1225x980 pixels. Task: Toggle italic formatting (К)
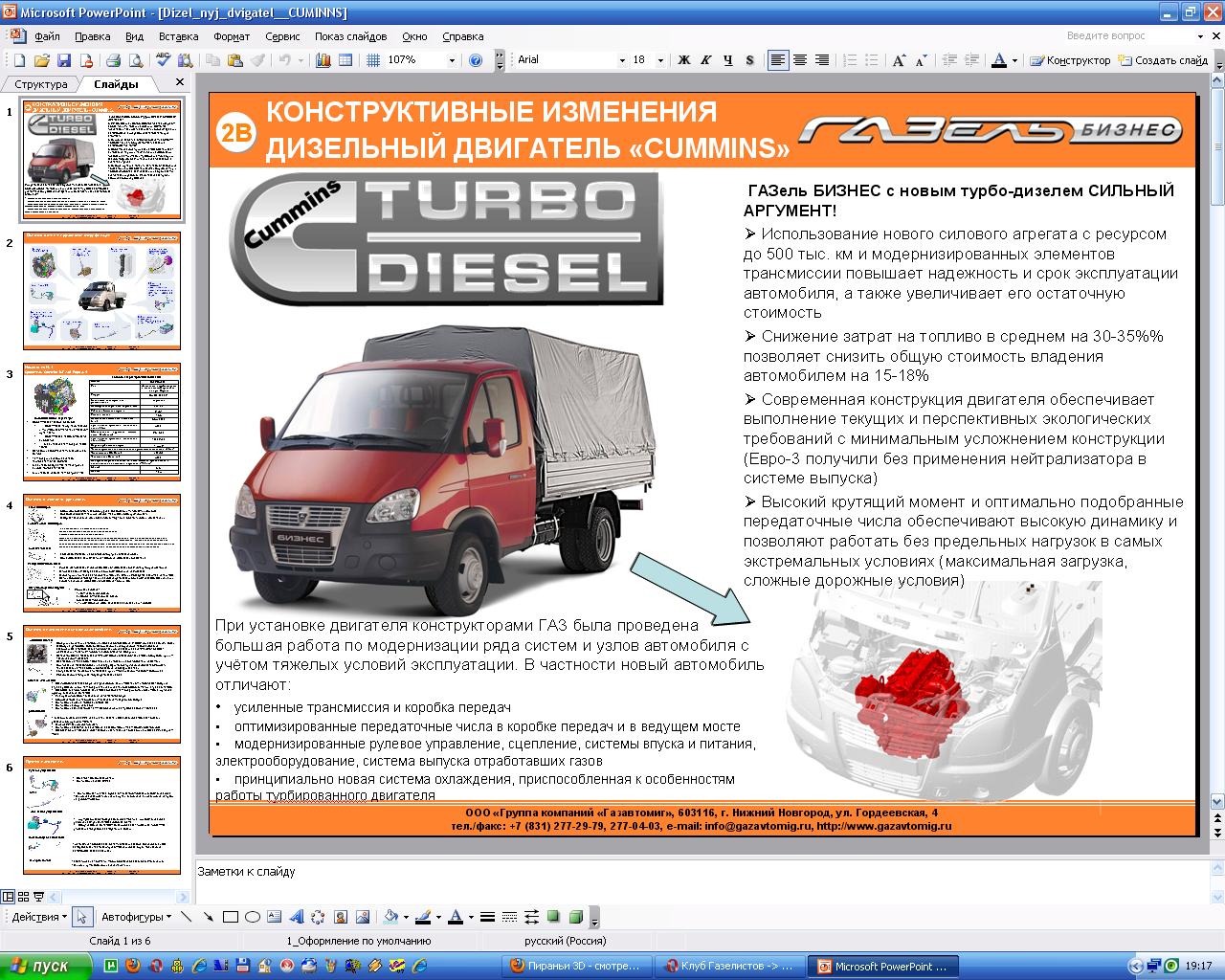tap(706, 60)
